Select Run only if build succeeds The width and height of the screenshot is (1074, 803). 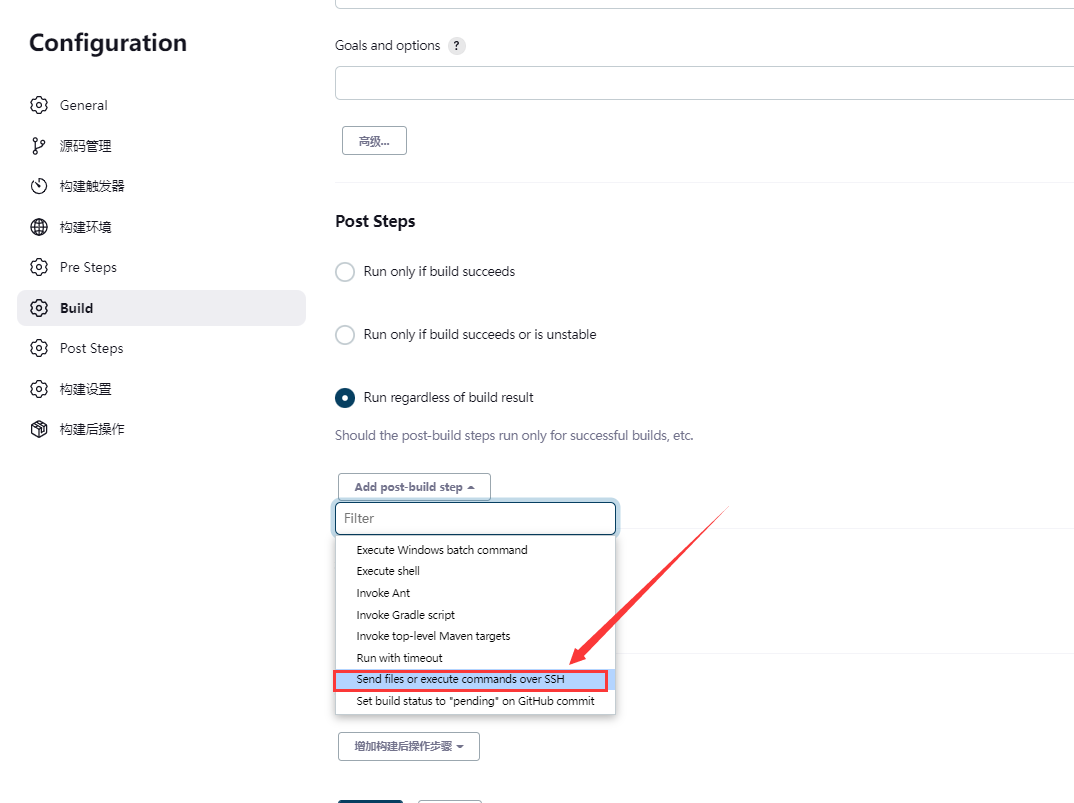(x=345, y=272)
